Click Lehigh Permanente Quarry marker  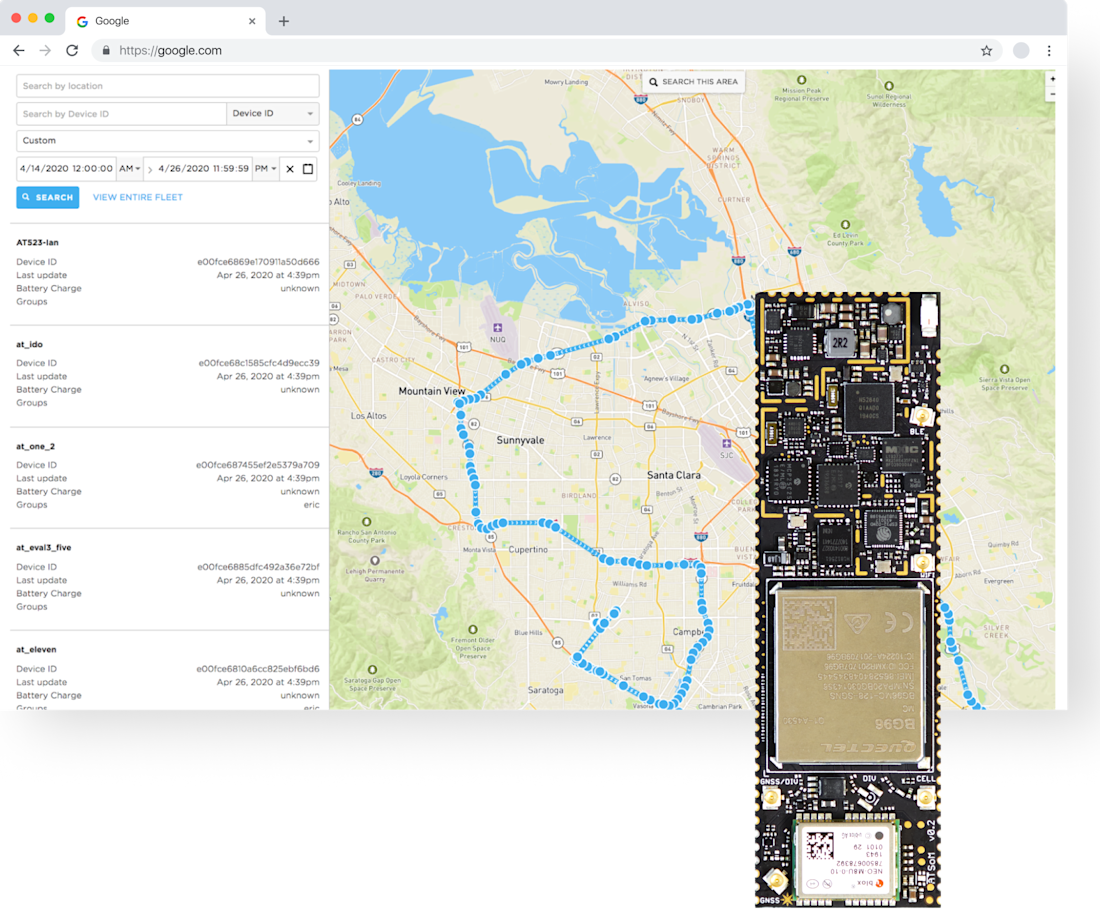tap(375, 561)
